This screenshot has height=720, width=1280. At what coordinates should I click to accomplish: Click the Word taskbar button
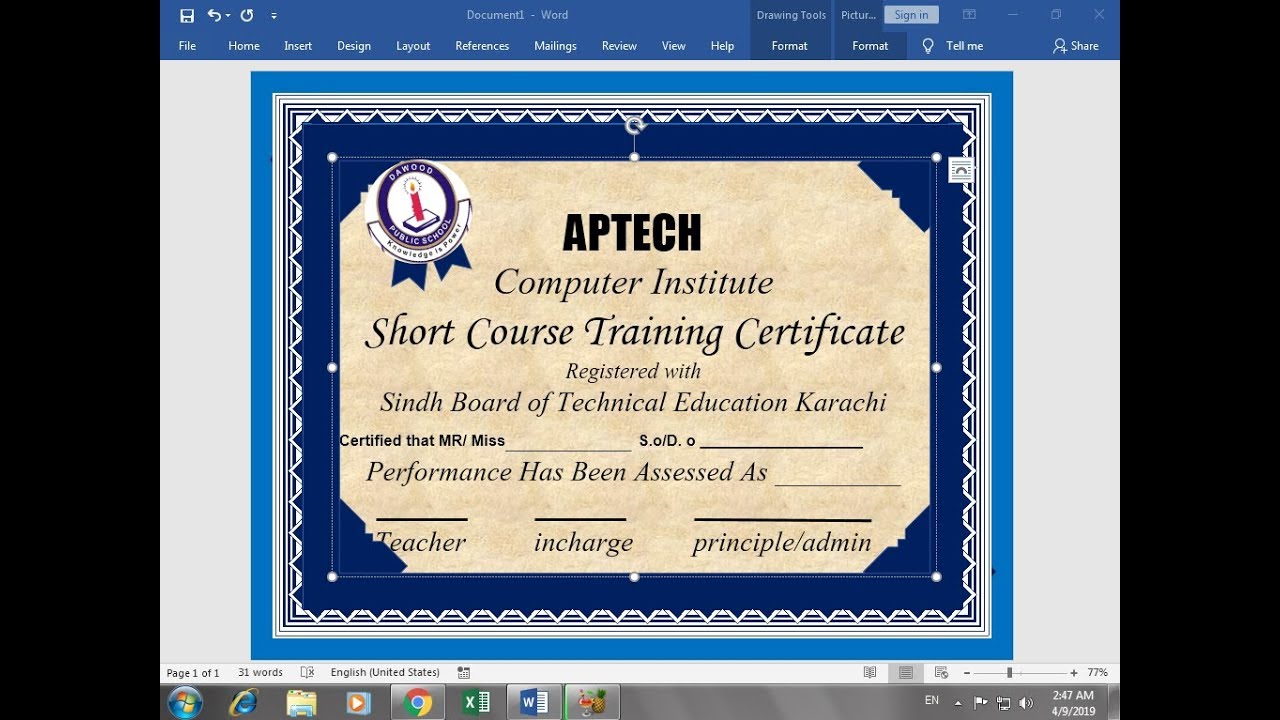(x=535, y=703)
